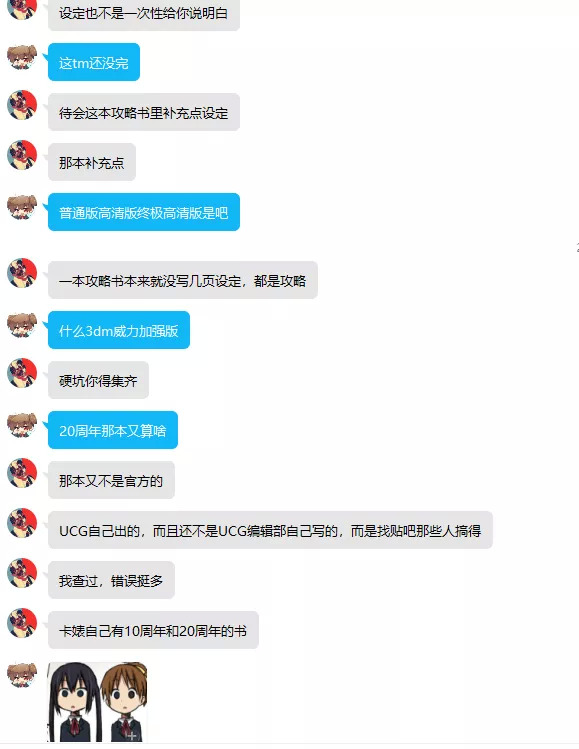The width and height of the screenshot is (579, 749).
Task: Click the '那本补充点' gray bubble
Action: (x=92, y=162)
